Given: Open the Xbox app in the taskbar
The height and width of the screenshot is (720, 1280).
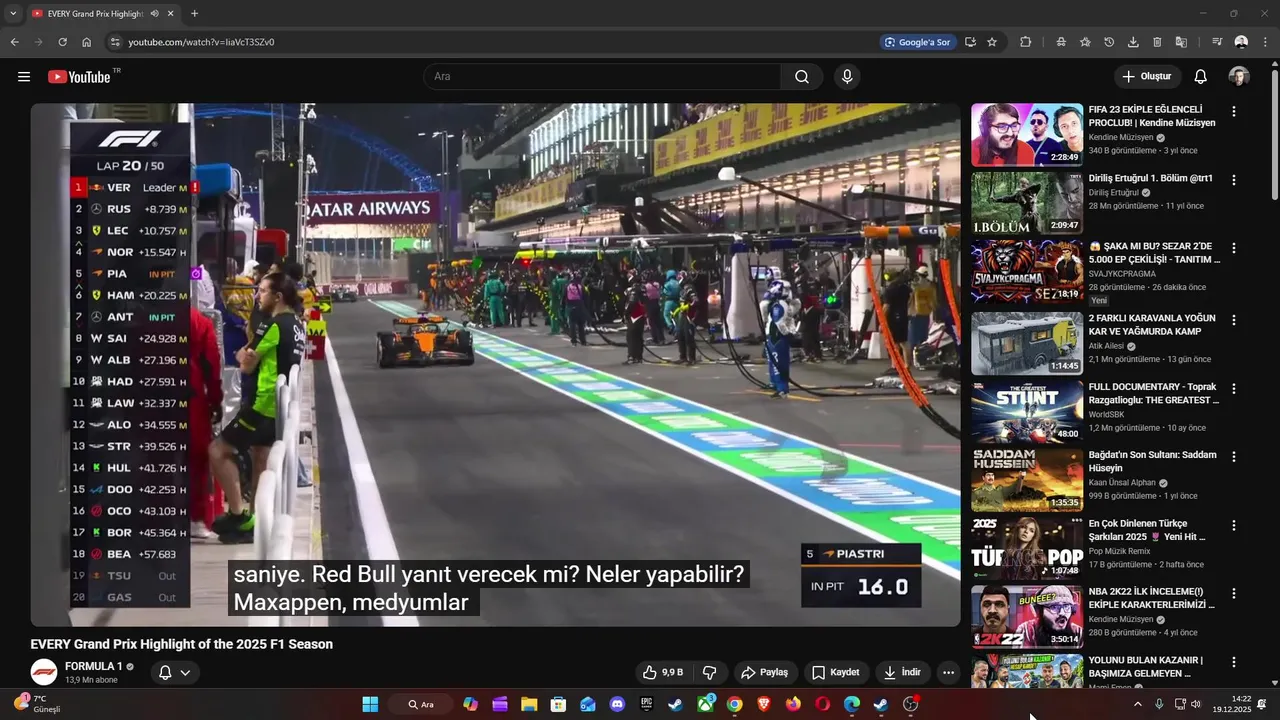Looking at the screenshot, I should 705,704.
